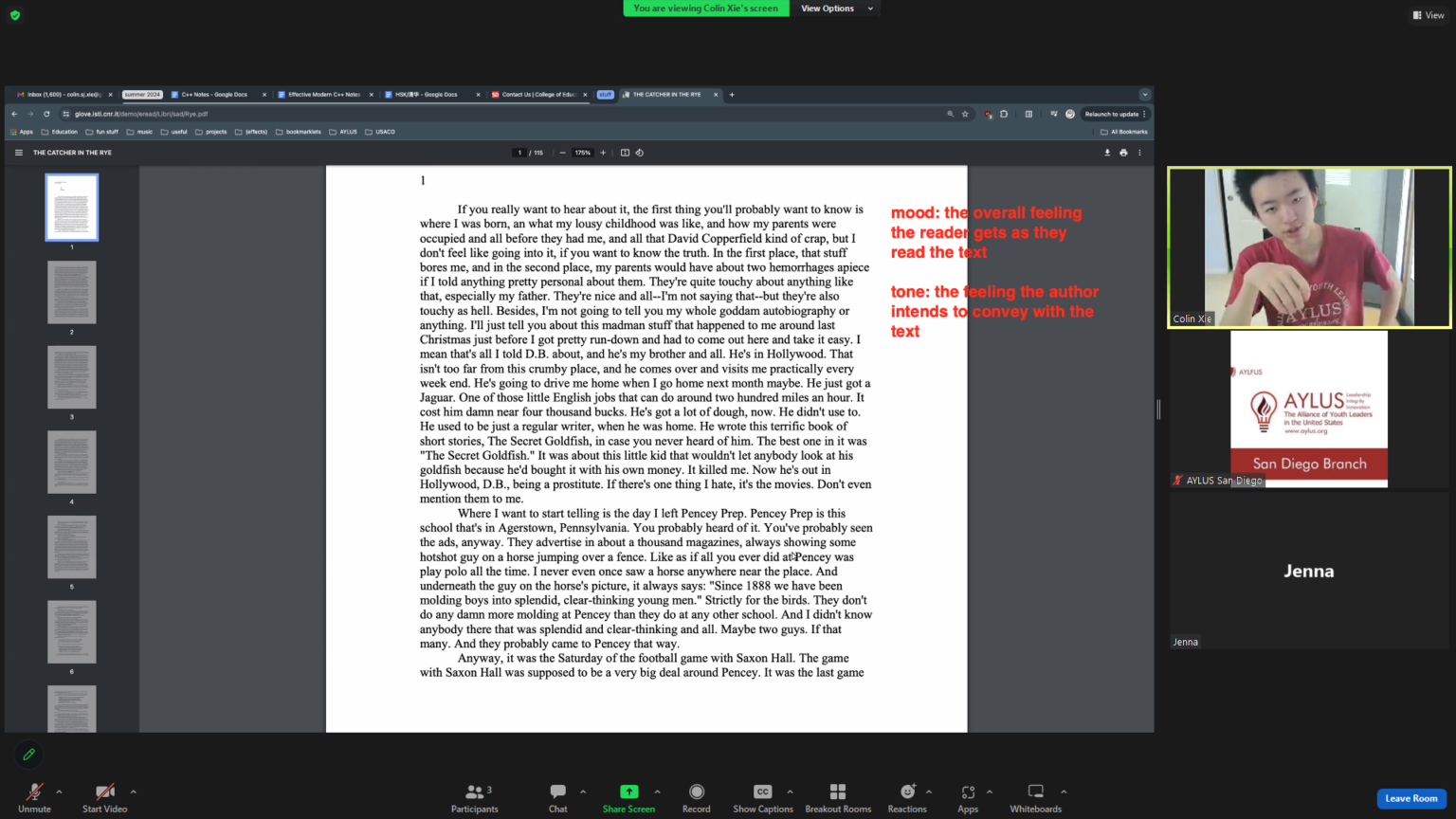Open Whiteboards
The height and width of the screenshot is (819, 1456).
point(1036,797)
